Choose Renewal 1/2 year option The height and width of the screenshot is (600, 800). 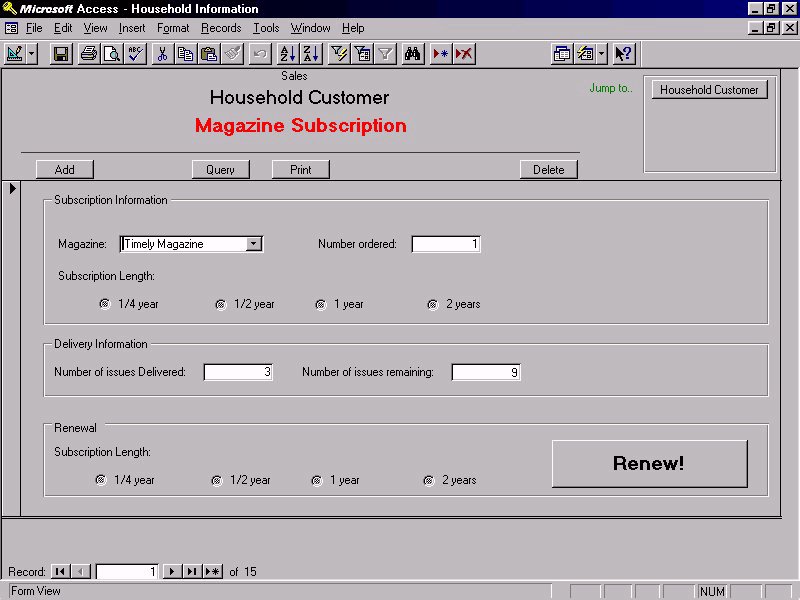[217, 481]
